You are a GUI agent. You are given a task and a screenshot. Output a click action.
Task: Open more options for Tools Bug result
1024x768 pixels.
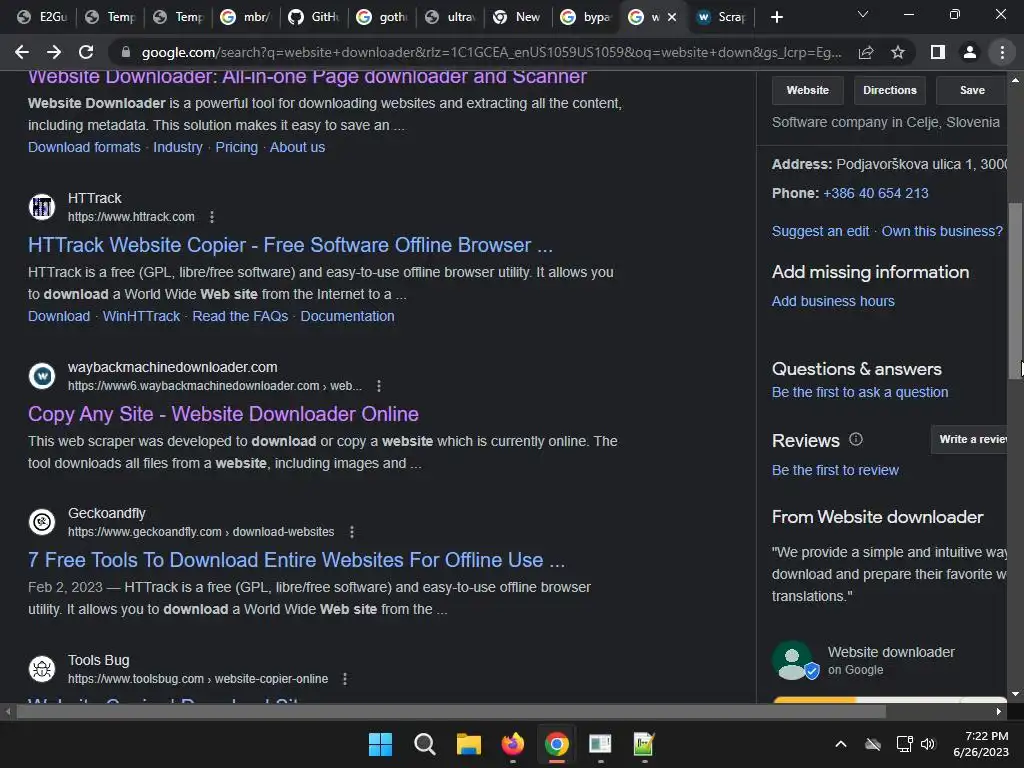click(345, 679)
